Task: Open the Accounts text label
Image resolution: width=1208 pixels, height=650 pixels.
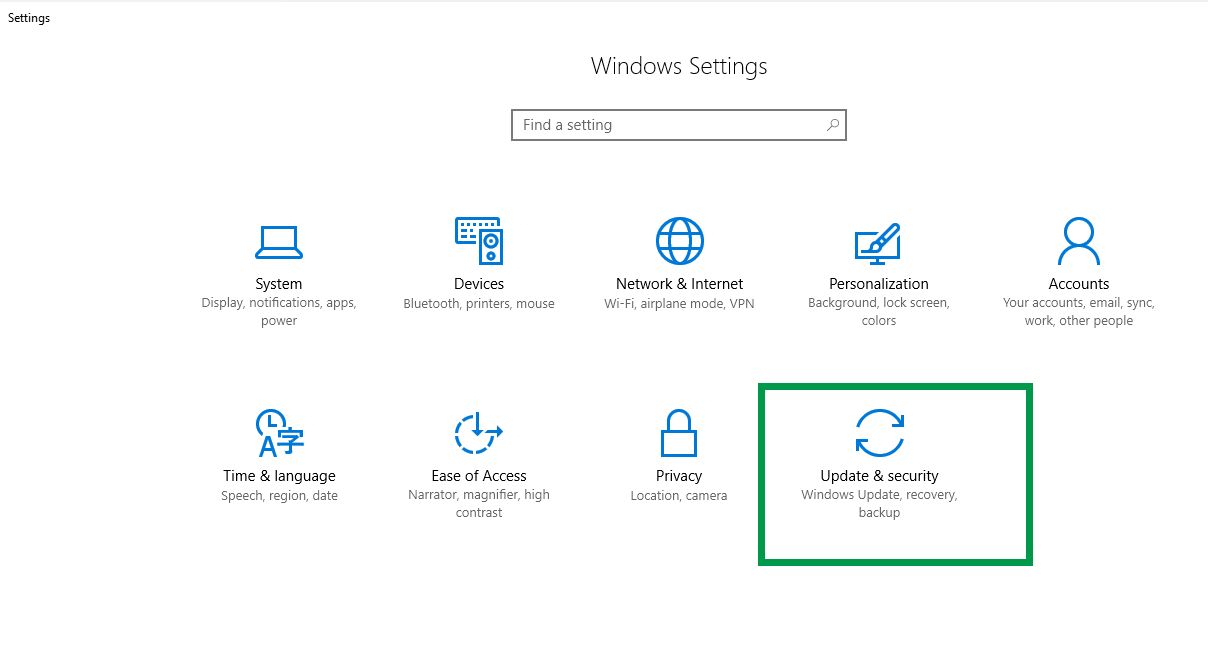Action: tap(1078, 284)
